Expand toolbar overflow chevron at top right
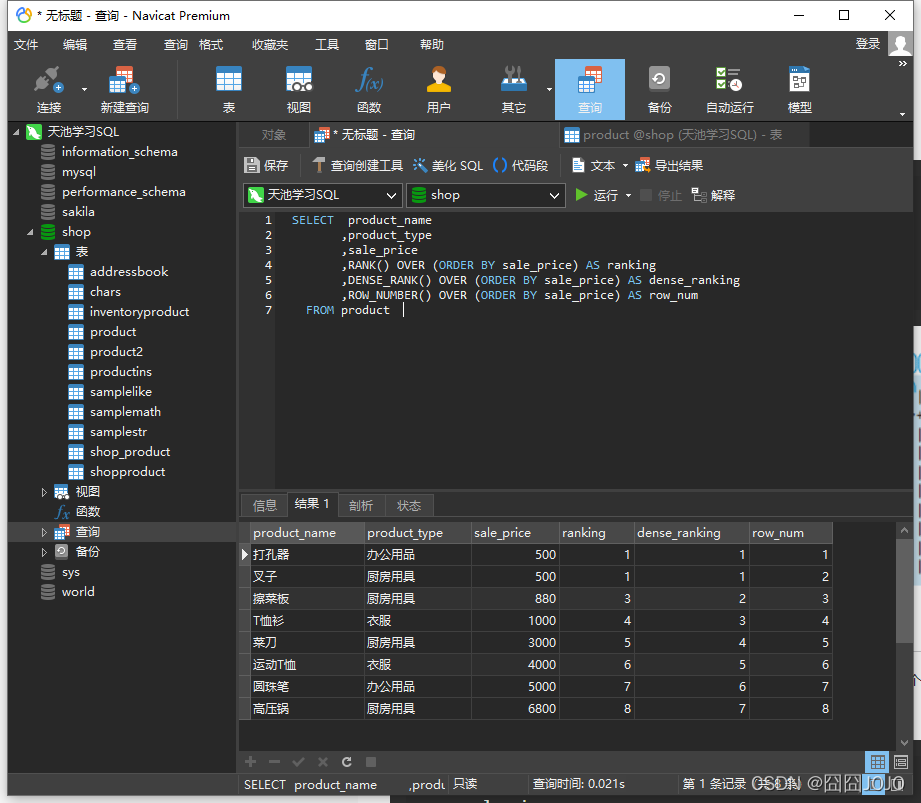 tap(903, 63)
